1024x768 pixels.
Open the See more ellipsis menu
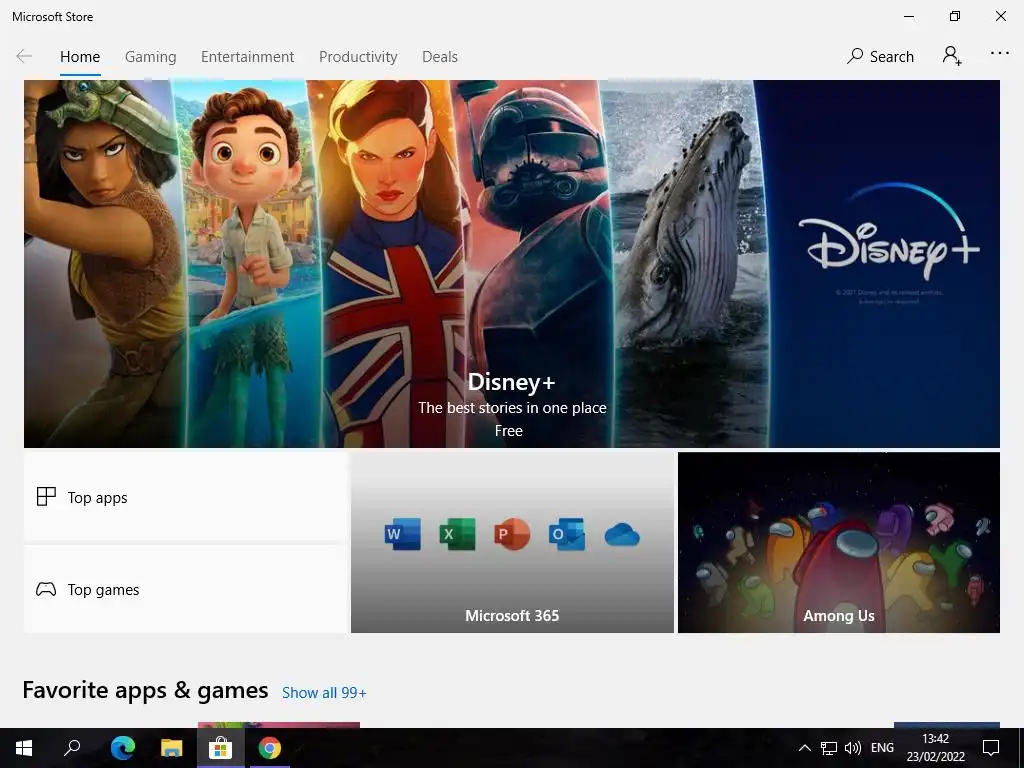point(999,54)
